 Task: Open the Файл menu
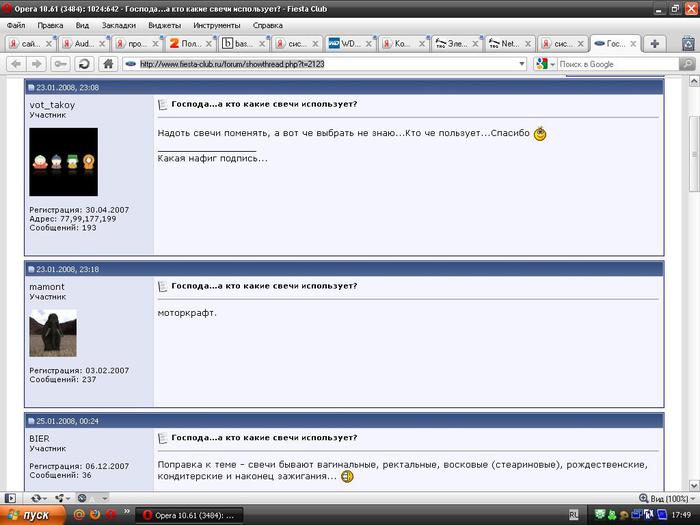point(16,25)
